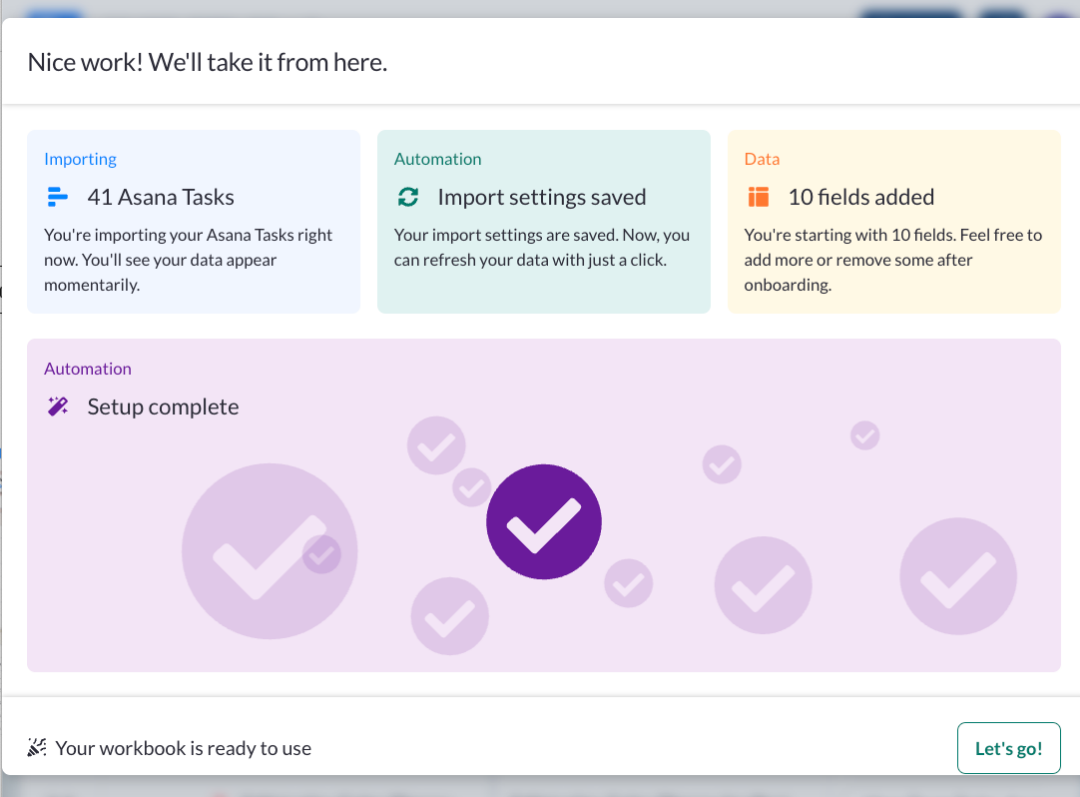Click the purple Automation label
This screenshot has height=797, width=1080.
coord(87,369)
